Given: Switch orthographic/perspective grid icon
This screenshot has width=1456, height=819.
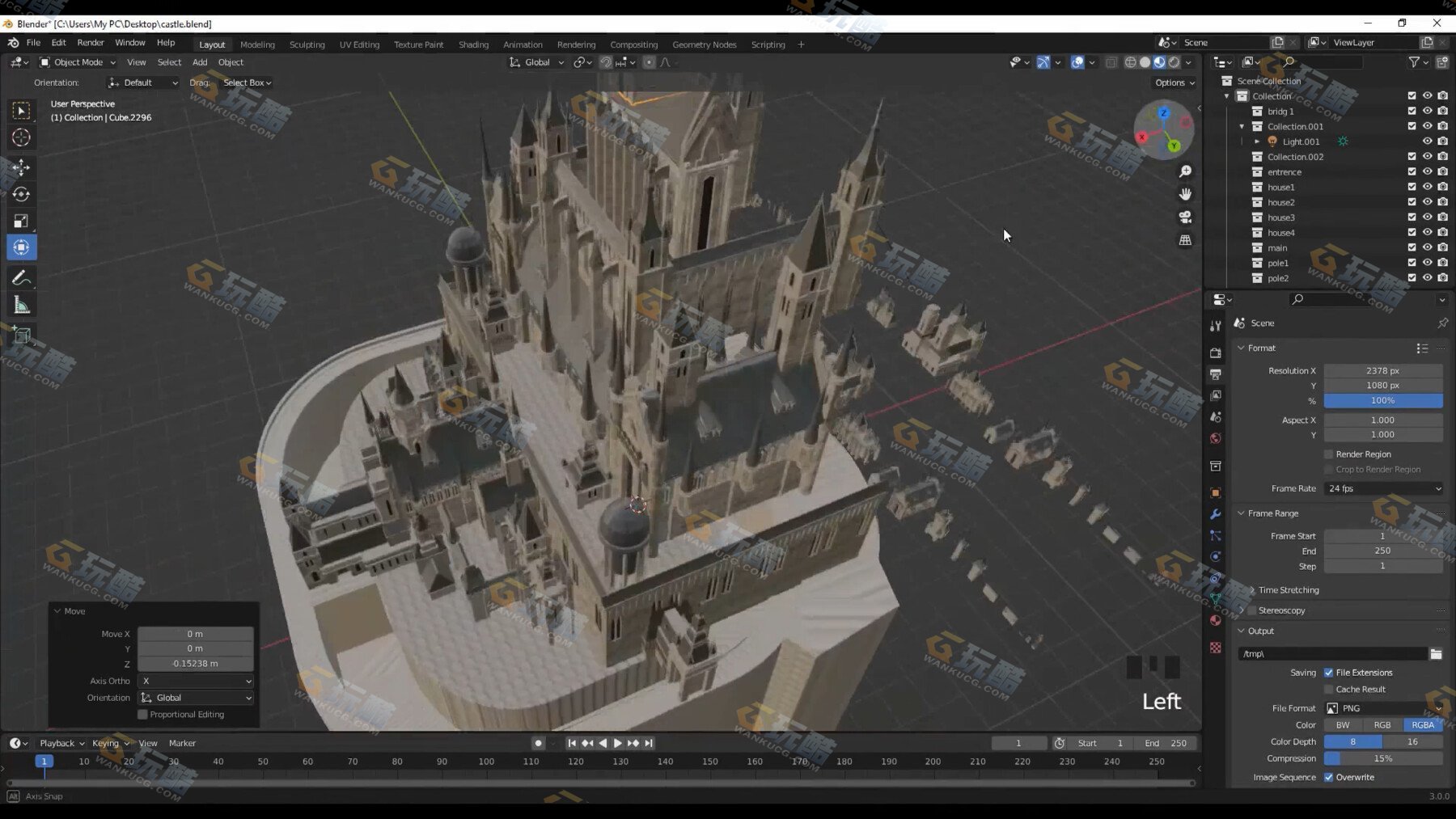Looking at the screenshot, I should [x=1185, y=240].
